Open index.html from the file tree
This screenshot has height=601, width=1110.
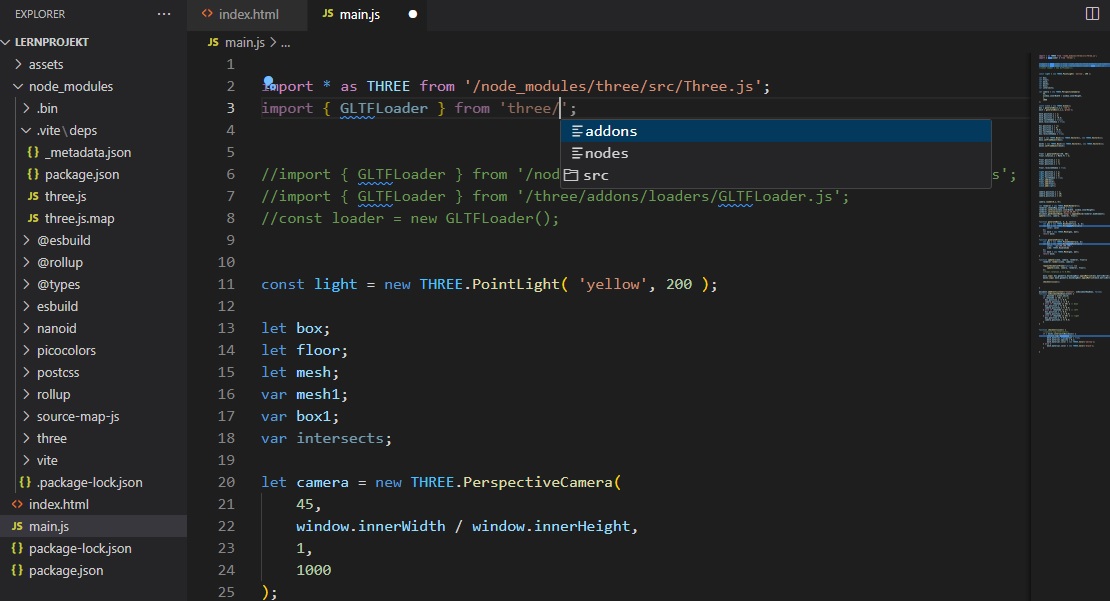pos(93,504)
